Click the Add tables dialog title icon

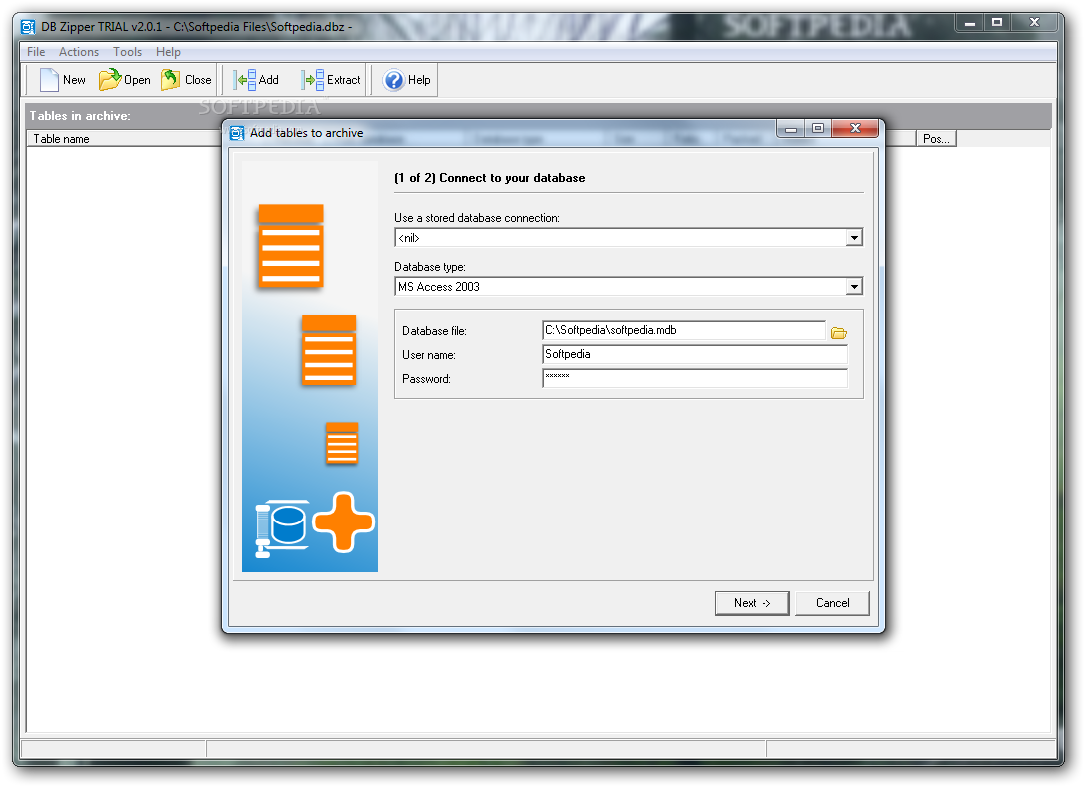(x=237, y=133)
